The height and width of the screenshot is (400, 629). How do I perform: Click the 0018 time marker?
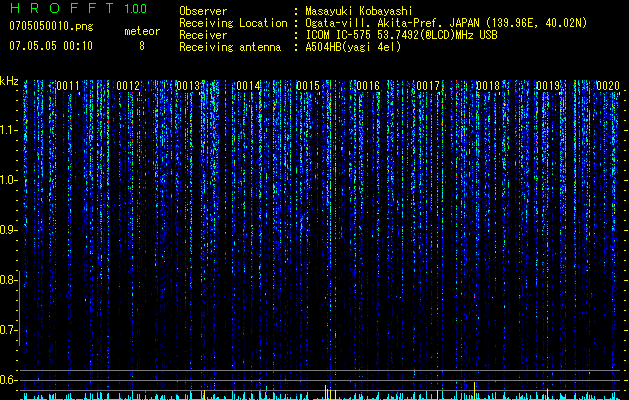click(x=488, y=86)
